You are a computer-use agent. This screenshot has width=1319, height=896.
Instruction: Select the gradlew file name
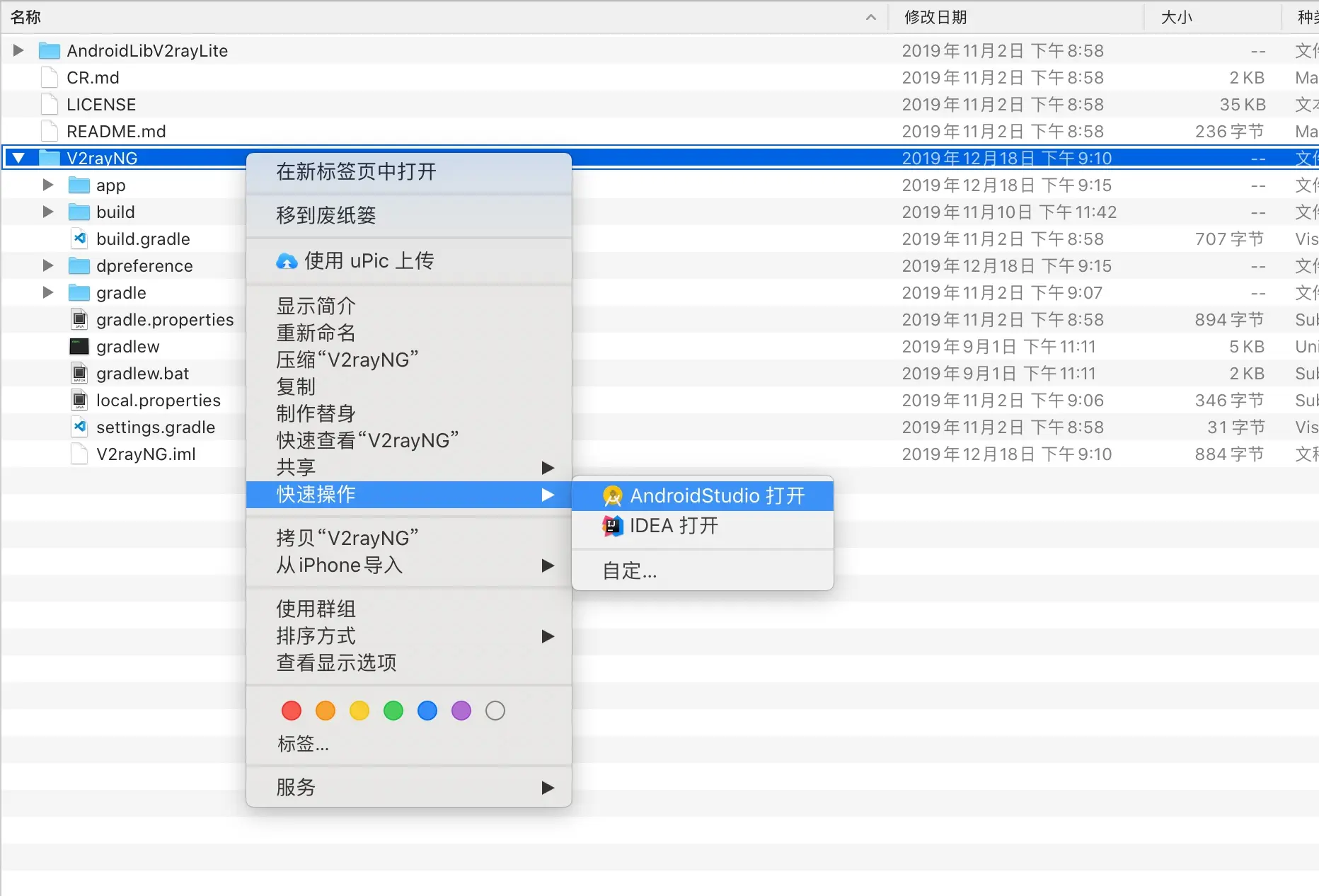(x=128, y=347)
